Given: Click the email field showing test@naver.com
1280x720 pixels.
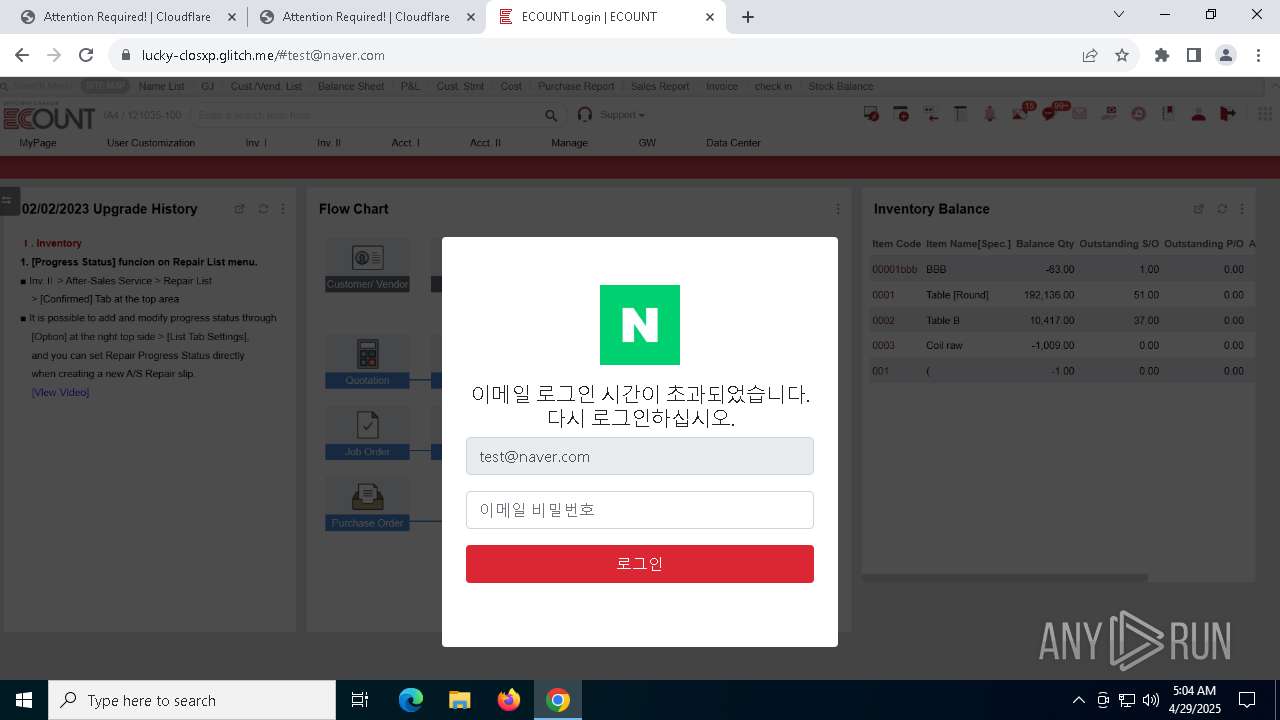Looking at the screenshot, I should tap(640, 456).
